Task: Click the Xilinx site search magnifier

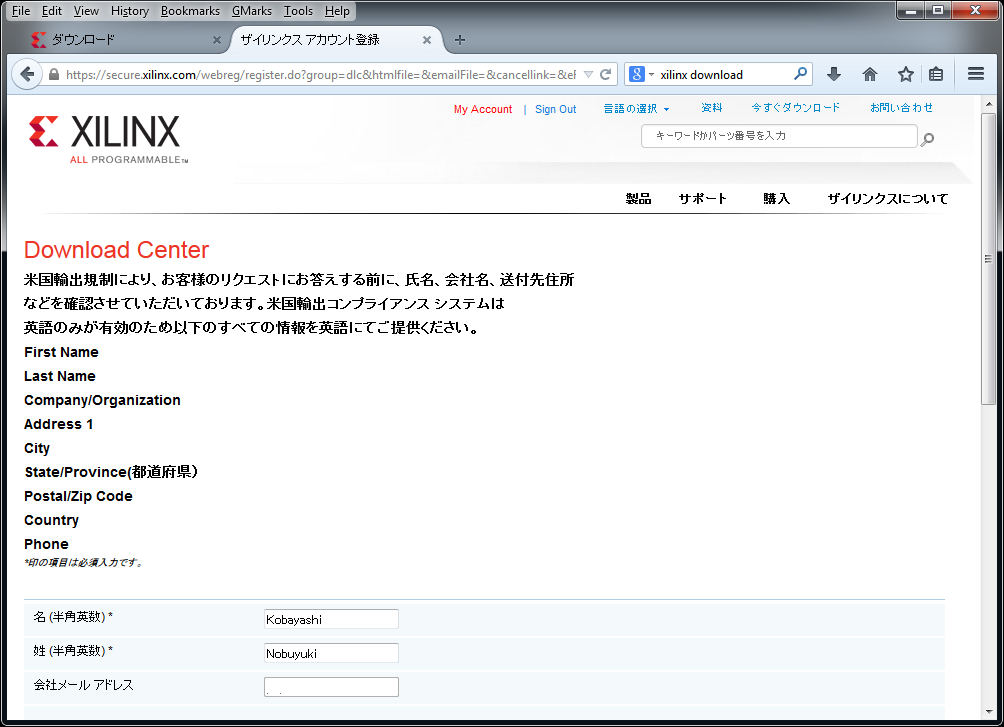Action: click(x=927, y=138)
